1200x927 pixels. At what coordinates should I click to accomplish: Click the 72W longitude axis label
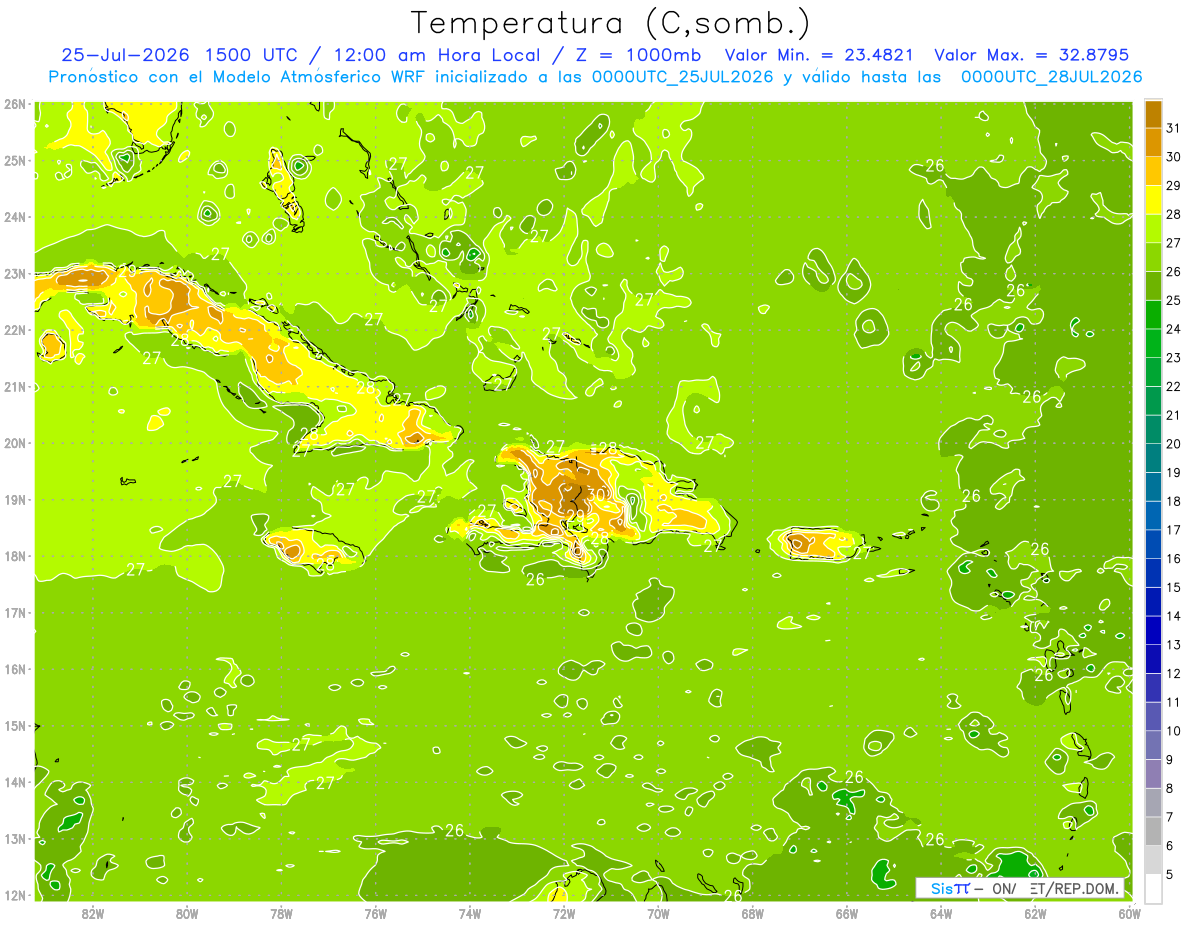[564, 913]
